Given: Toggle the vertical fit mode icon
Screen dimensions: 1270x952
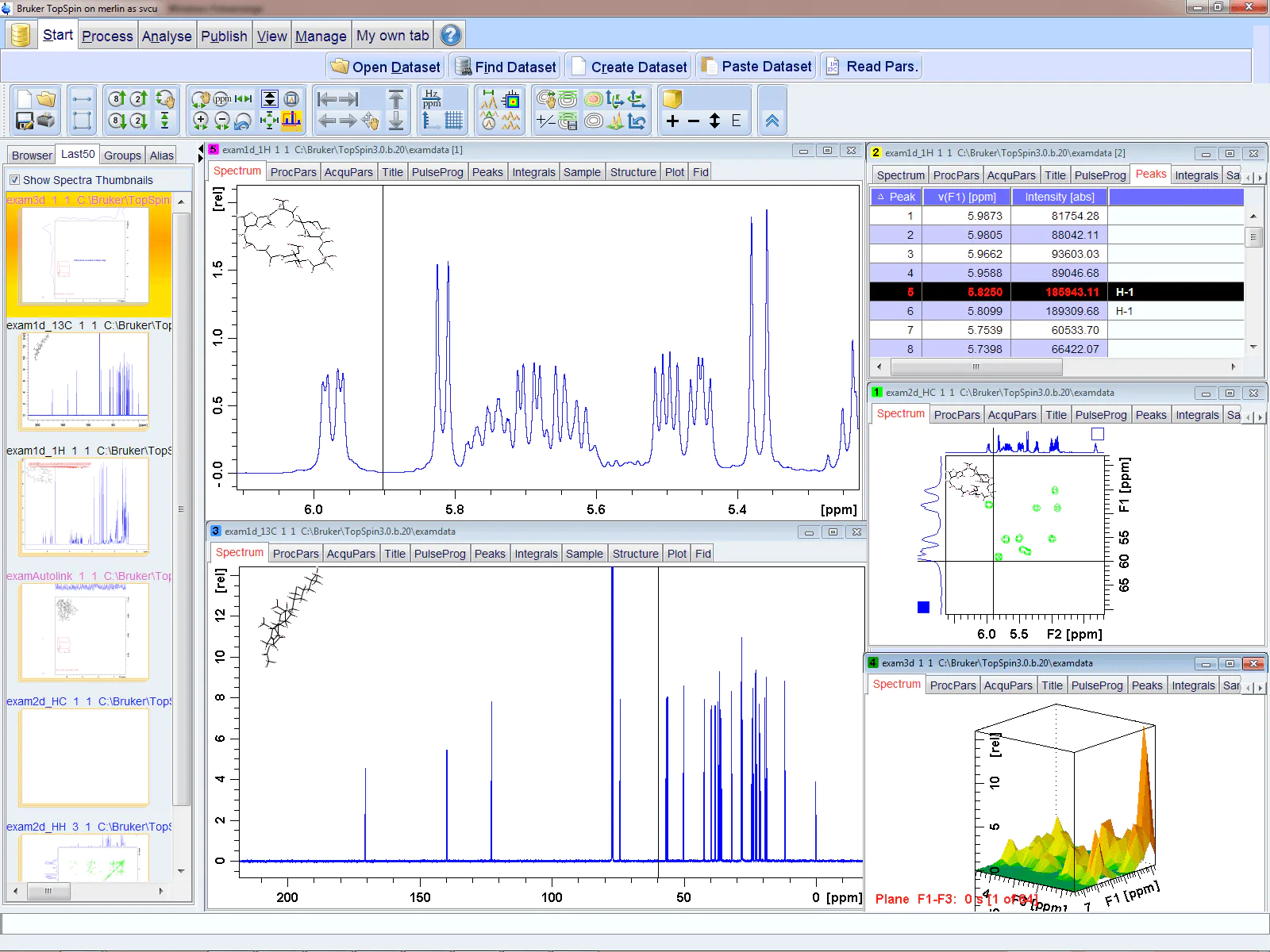Looking at the screenshot, I should [269, 99].
